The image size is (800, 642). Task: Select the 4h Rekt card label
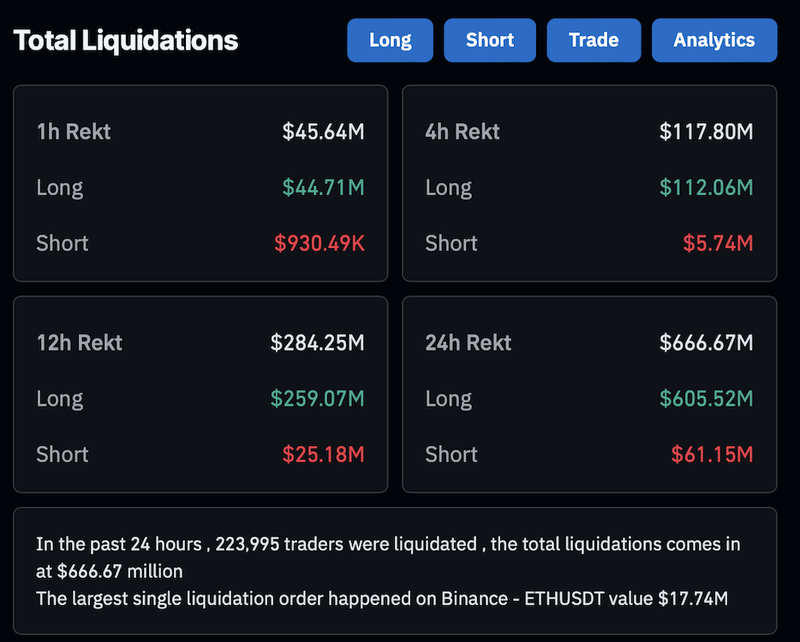coord(463,131)
